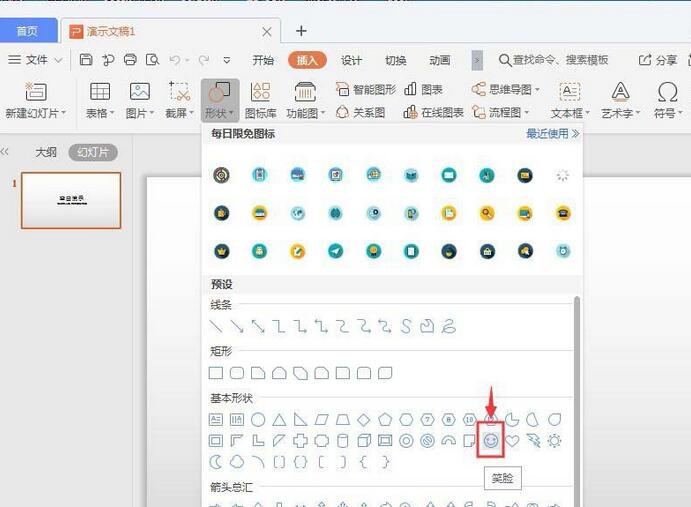Select the cross shape
Image resolution: width=691 pixels, height=507 pixels.
click(x=300, y=440)
